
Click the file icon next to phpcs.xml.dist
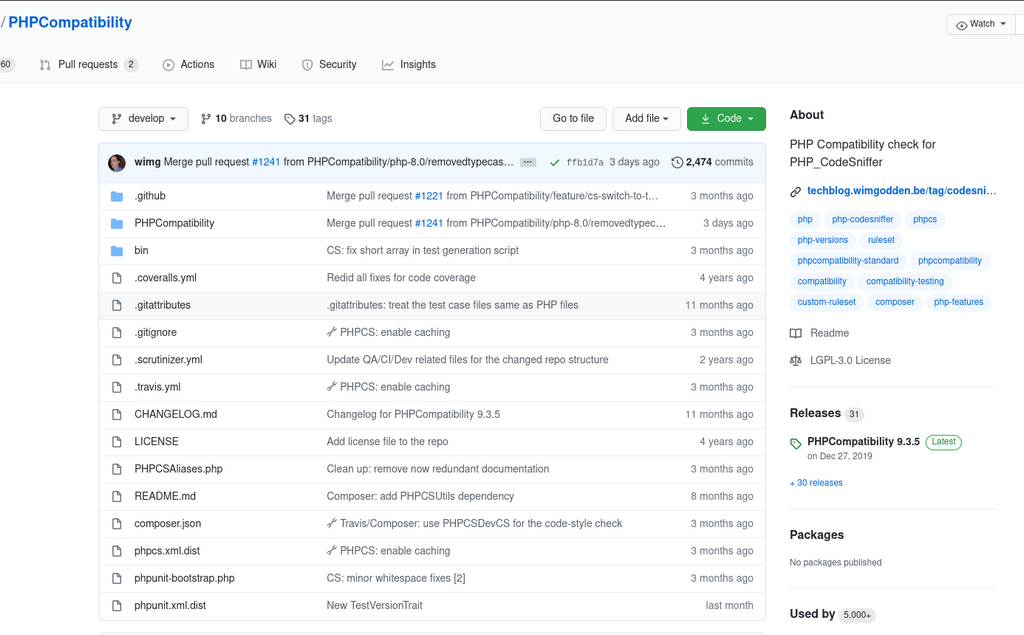coord(117,551)
